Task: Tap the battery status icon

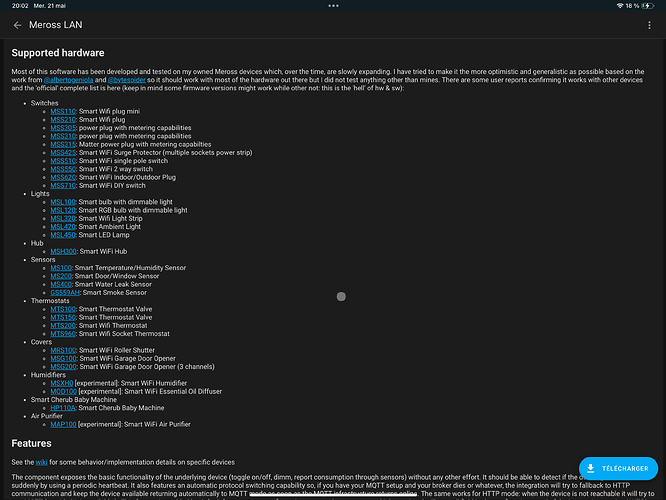Action: [647, 6]
